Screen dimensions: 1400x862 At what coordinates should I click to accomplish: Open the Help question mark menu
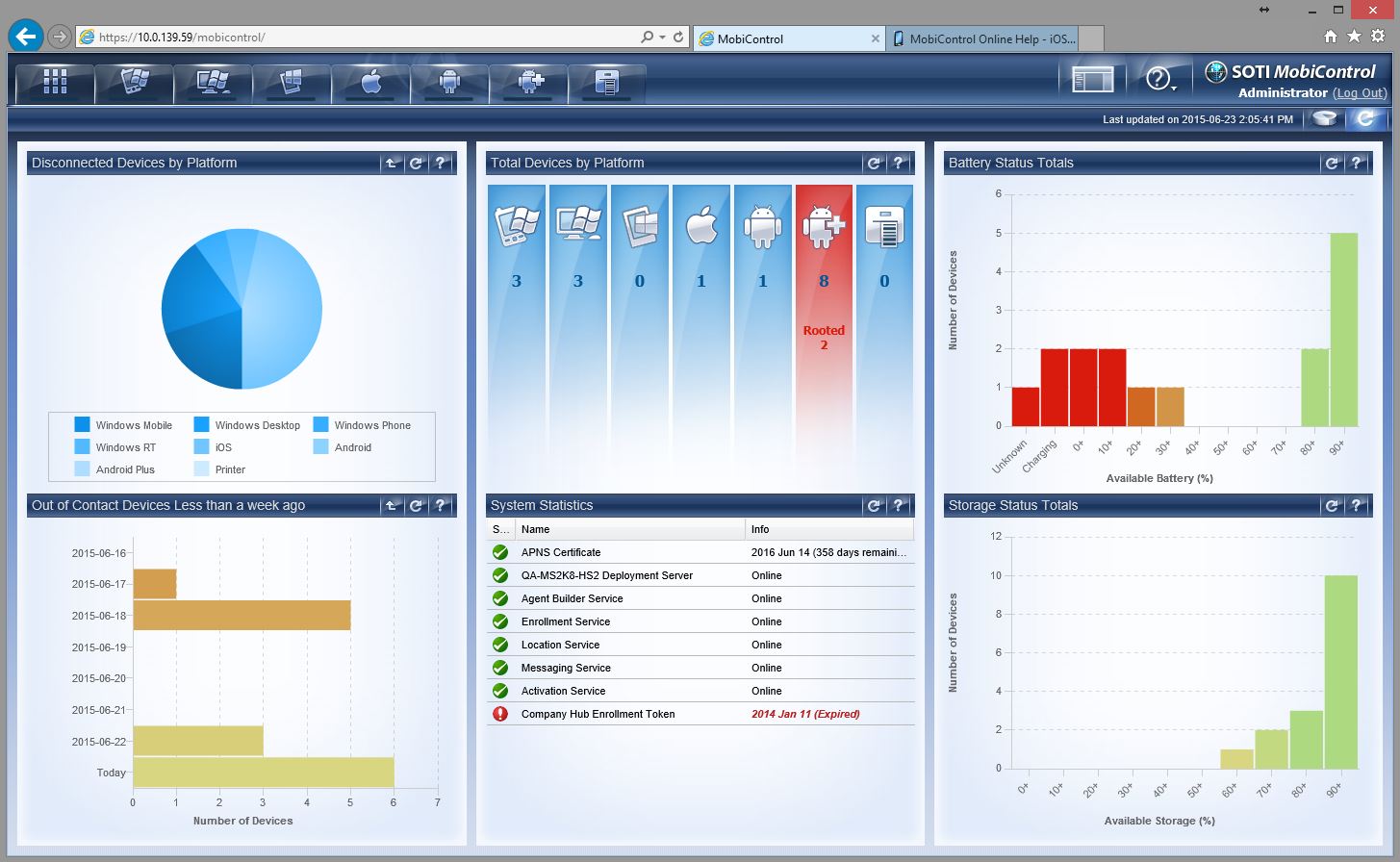pyautogui.click(x=1160, y=79)
